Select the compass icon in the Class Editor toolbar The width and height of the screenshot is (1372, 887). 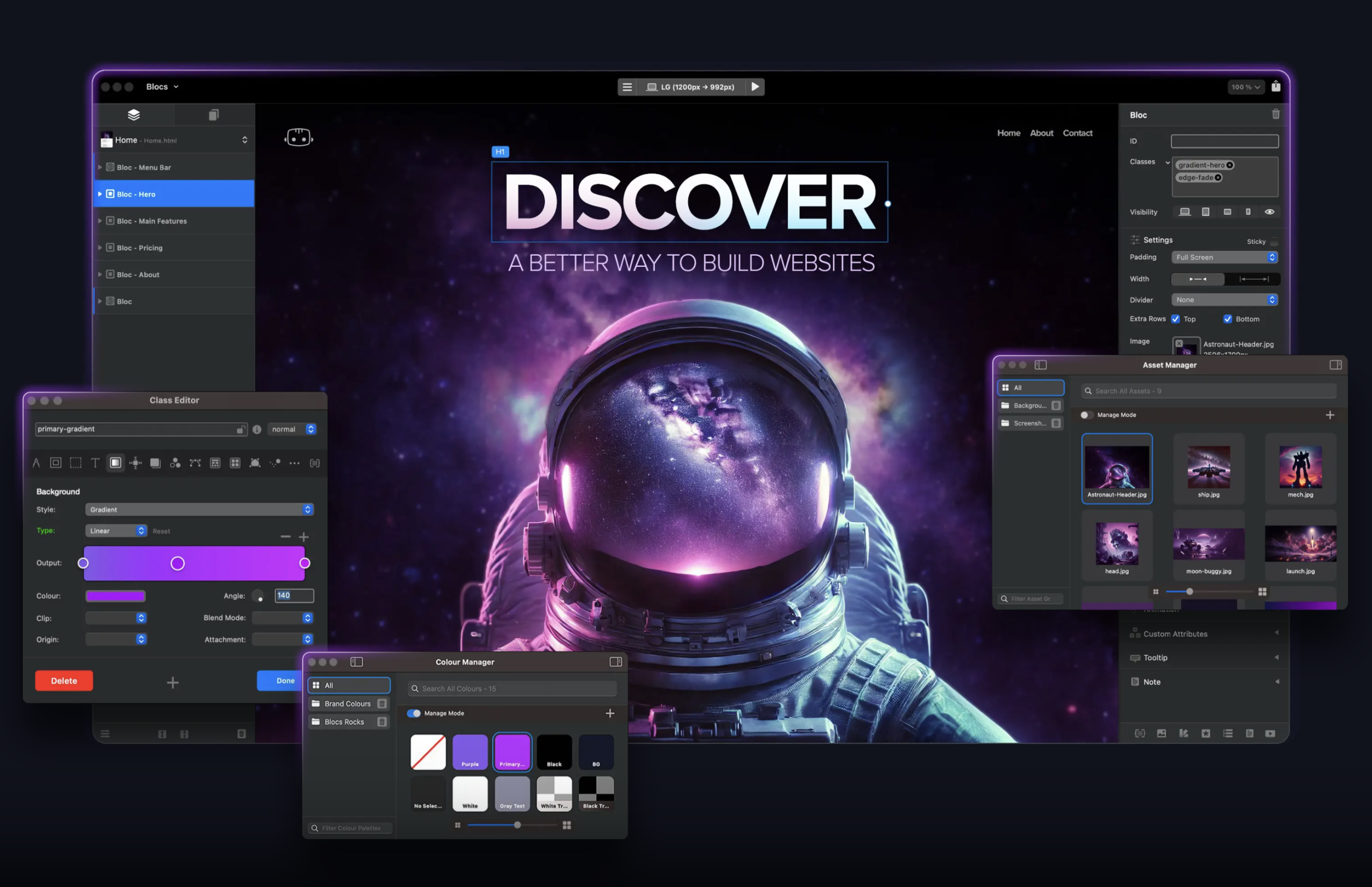coord(36,463)
